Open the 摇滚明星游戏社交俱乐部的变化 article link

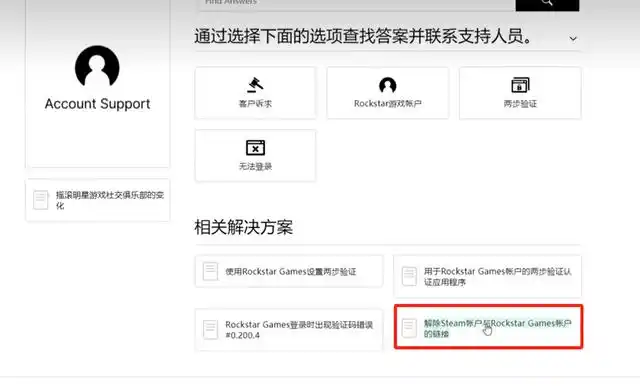[110, 200]
